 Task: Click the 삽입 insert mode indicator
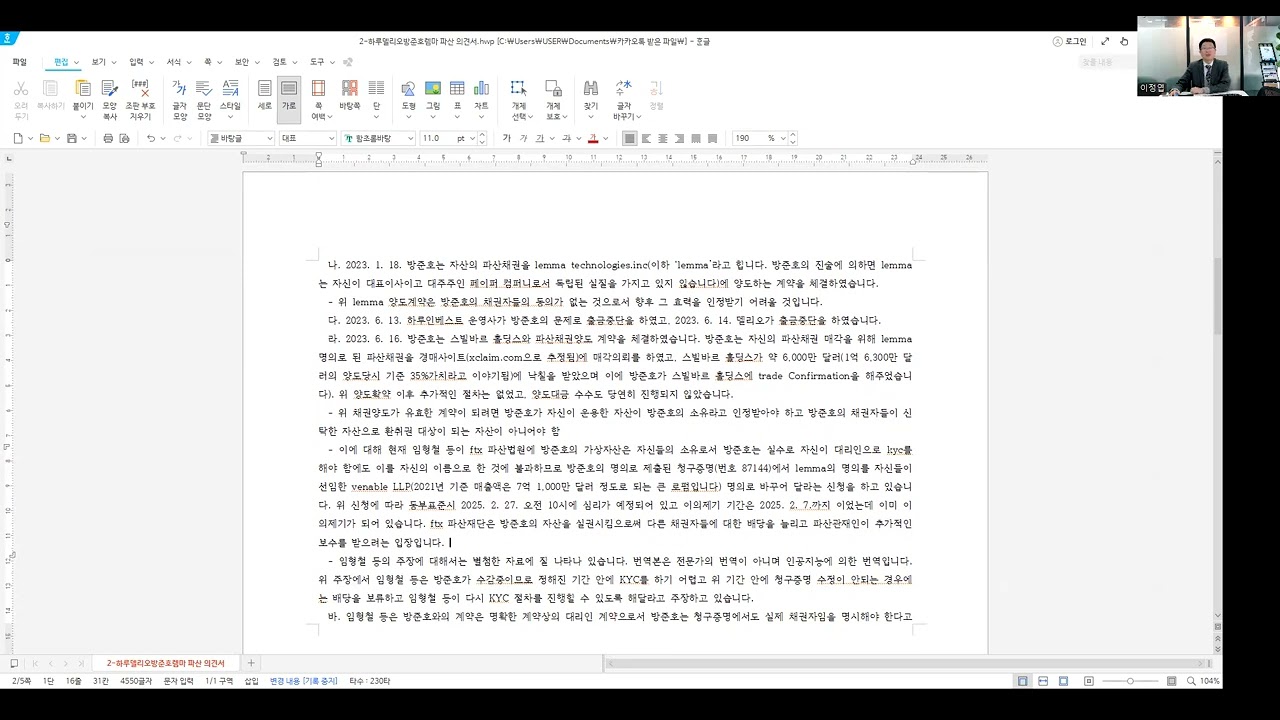251,681
